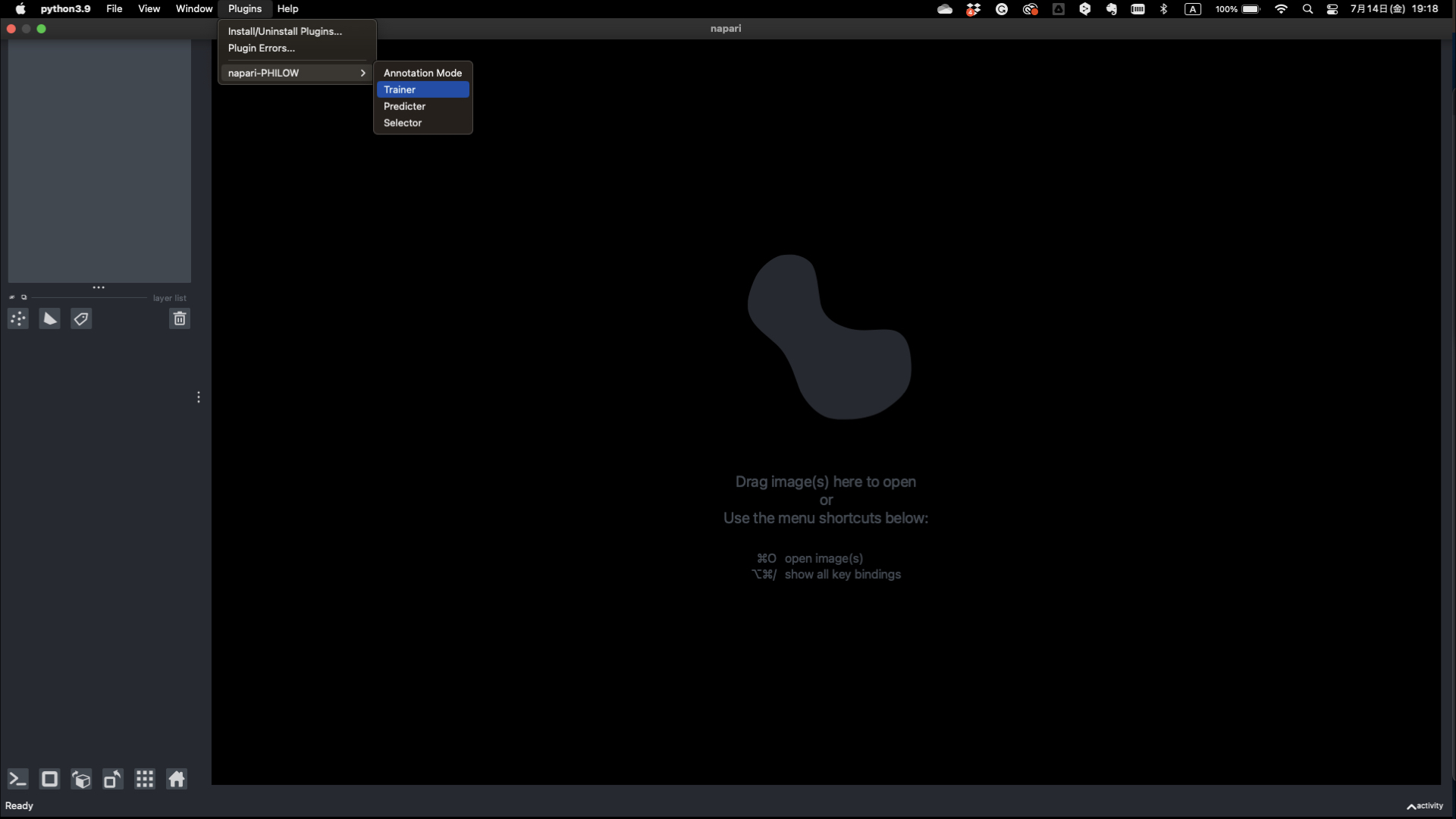The width and height of the screenshot is (1456, 819).
Task: Toggle grid mode
Action: pos(145,779)
